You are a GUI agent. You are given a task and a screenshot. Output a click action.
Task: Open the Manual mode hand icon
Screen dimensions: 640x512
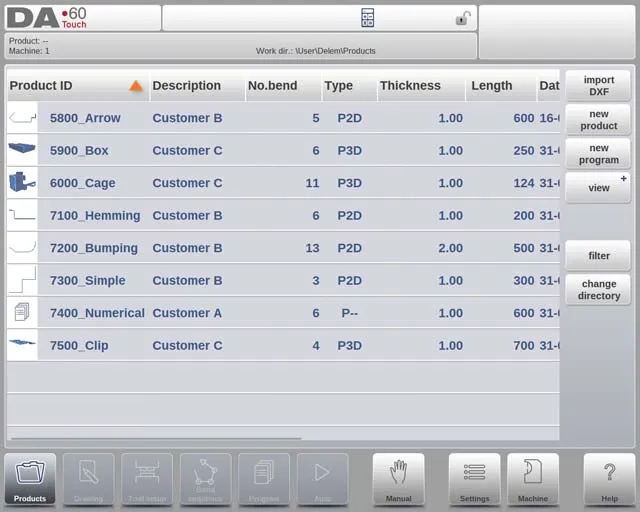coord(398,479)
